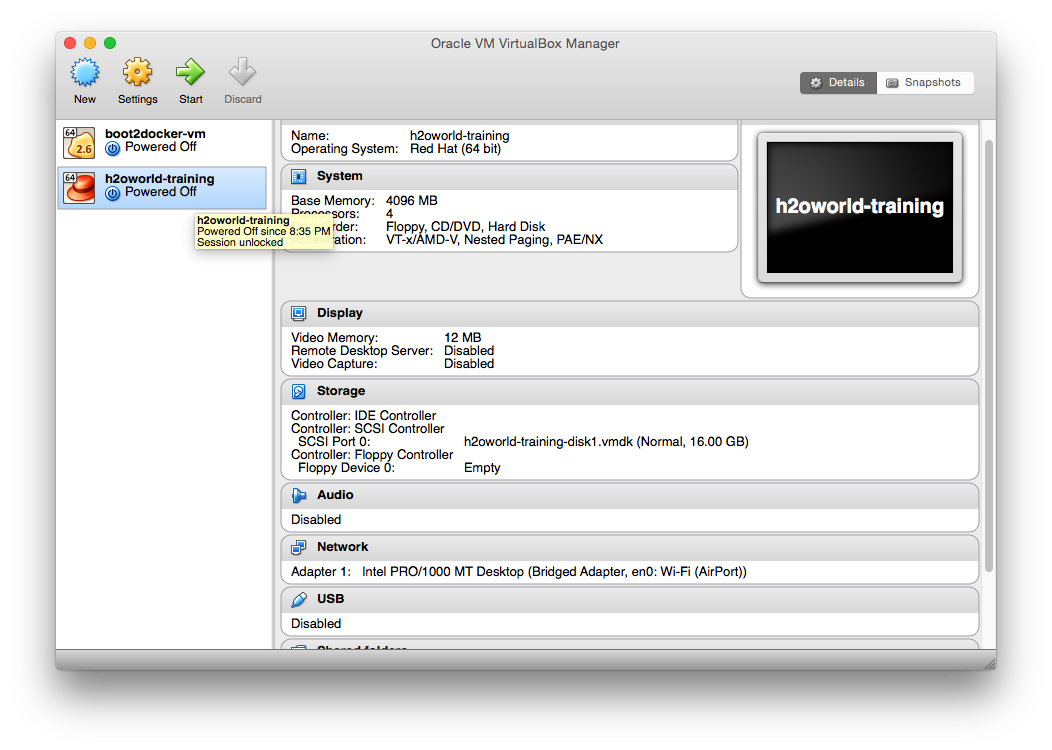Viewport: 1052px width, 750px height.
Task: Click the Floppy Device 0 row label
Action: point(346,468)
